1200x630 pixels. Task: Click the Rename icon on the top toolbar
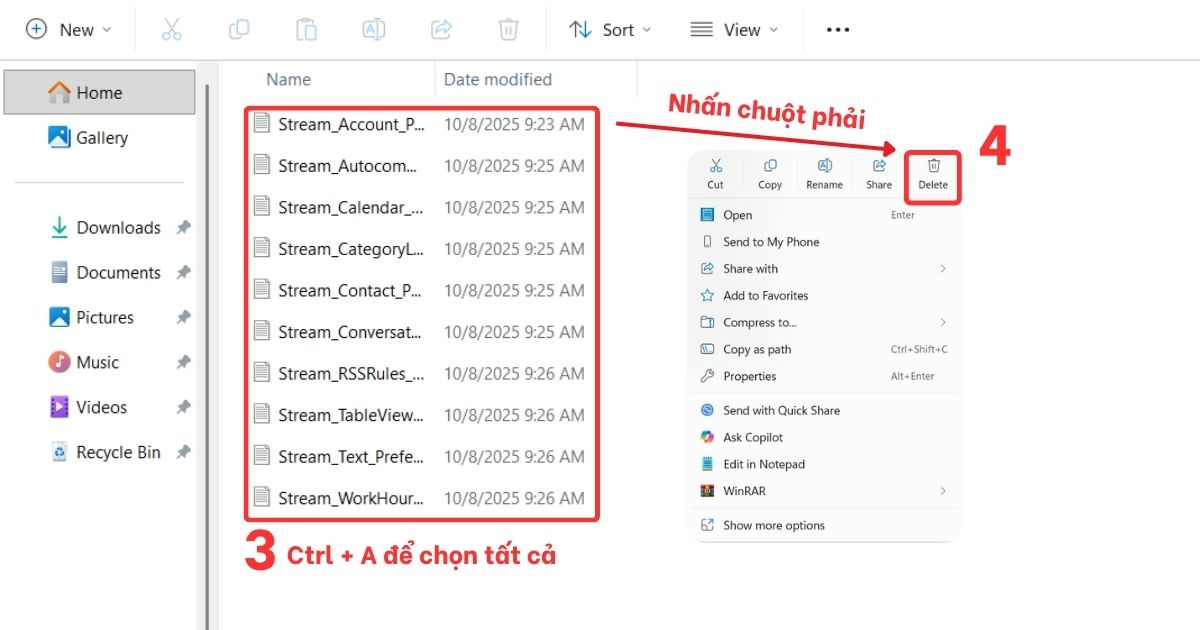(373, 29)
